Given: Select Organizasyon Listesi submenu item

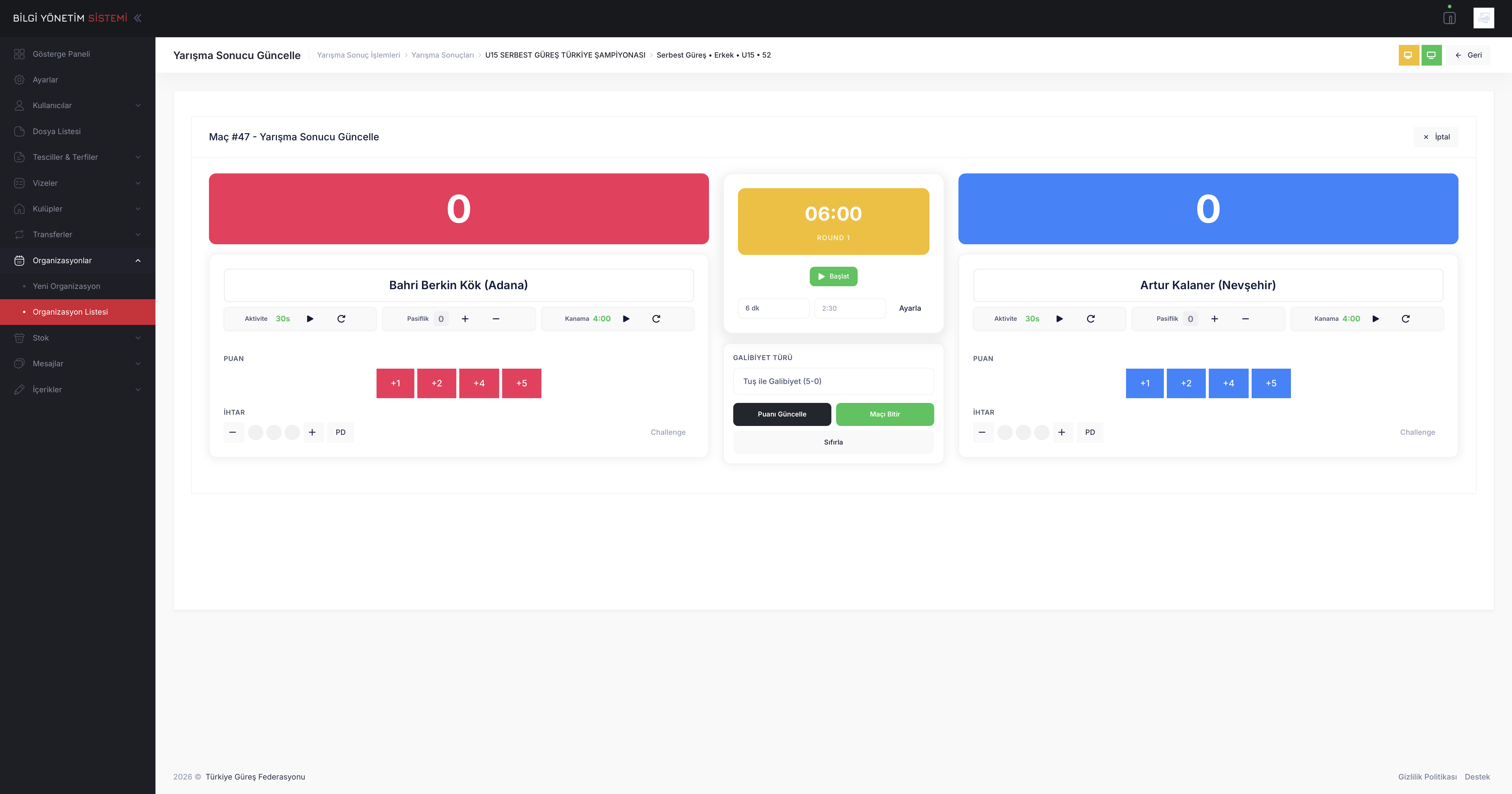Looking at the screenshot, I should tap(77, 312).
